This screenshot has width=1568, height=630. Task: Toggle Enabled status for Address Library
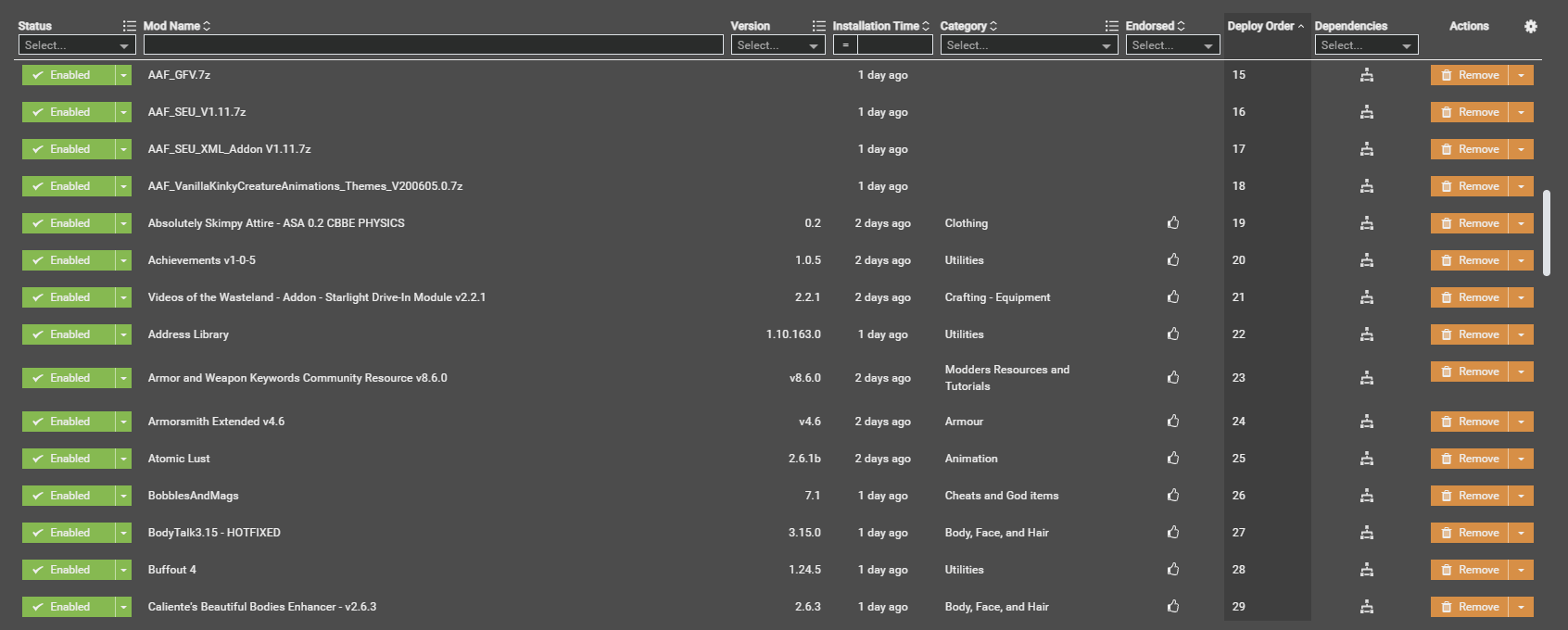point(68,334)
